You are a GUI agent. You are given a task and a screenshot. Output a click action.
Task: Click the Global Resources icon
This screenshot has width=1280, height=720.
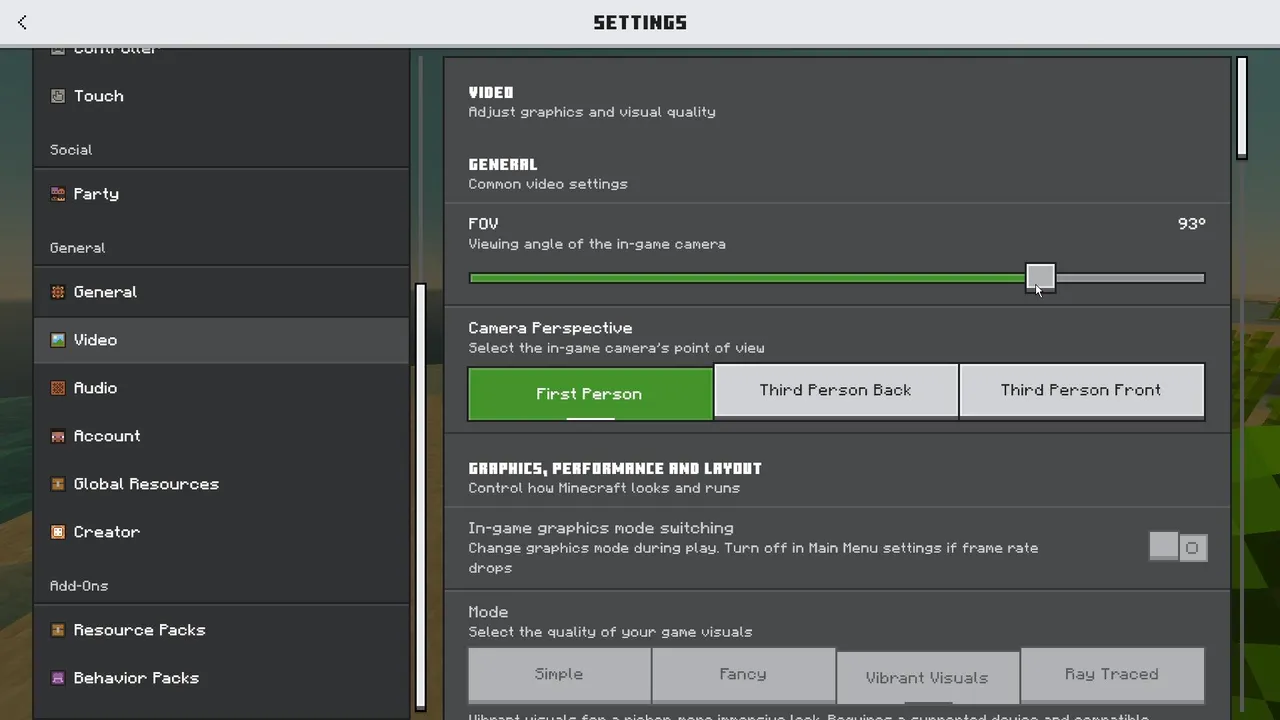coord(58,484)
